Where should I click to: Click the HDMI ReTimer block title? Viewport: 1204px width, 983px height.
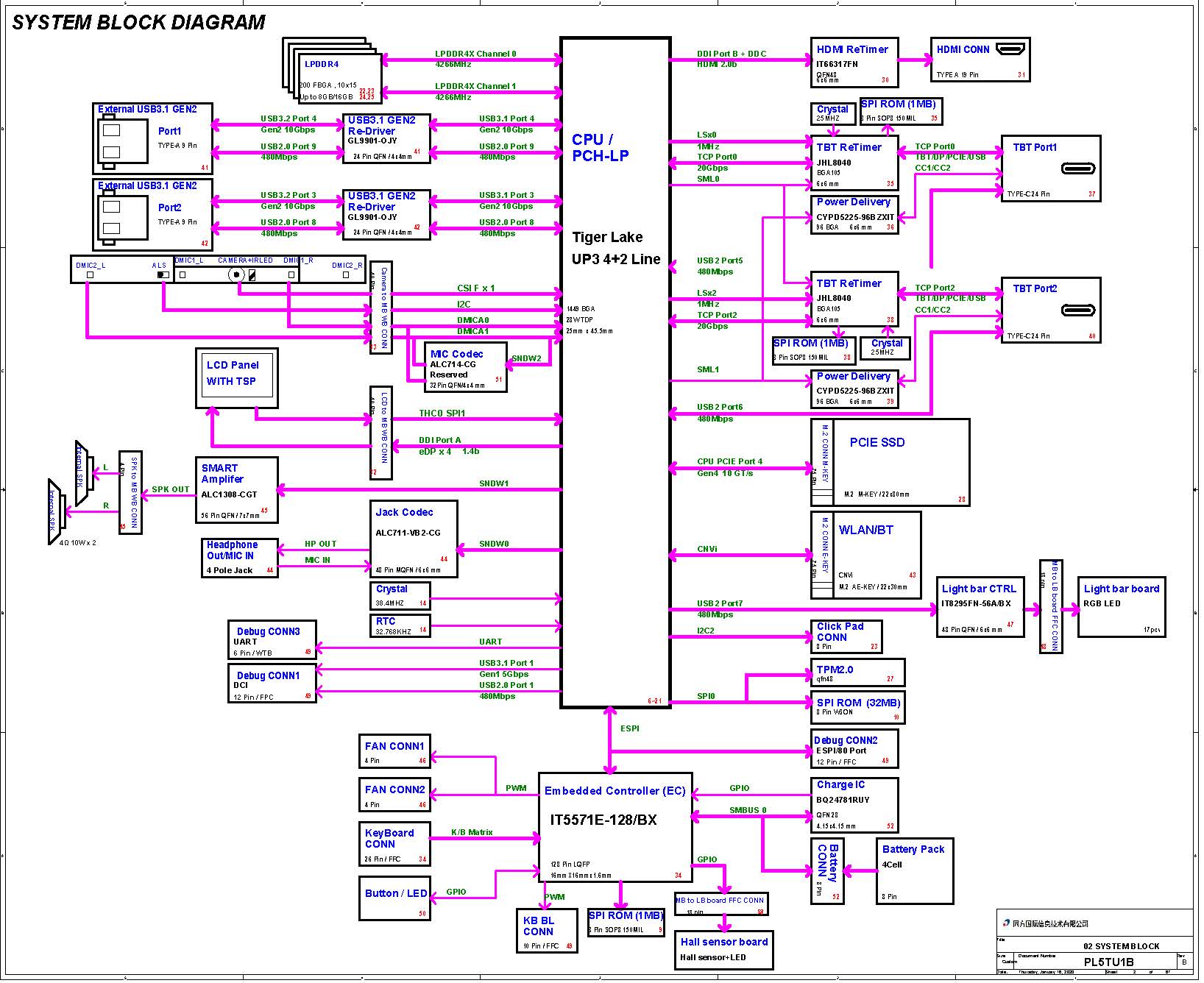[852, 49]
